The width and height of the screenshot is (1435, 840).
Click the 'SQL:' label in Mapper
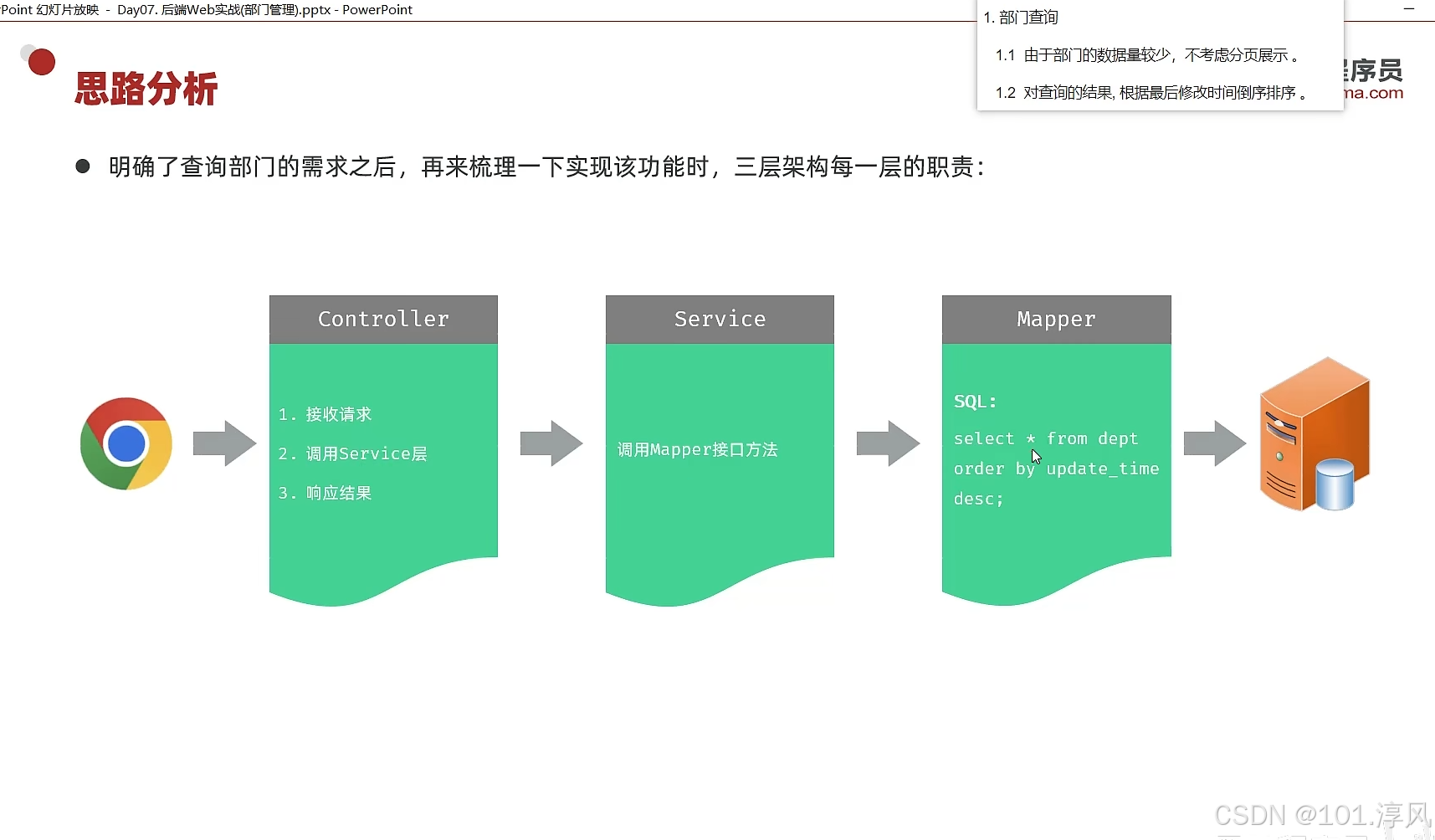click(x=976, y=402)
